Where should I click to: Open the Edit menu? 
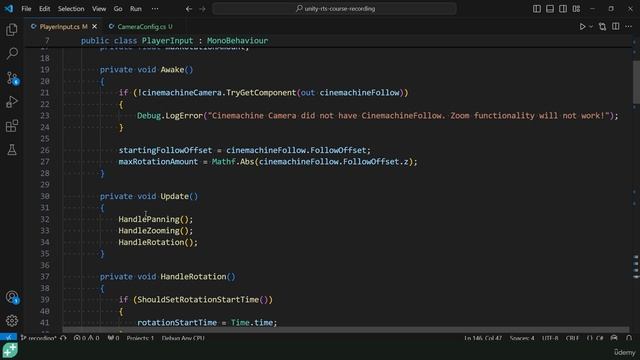44,9
